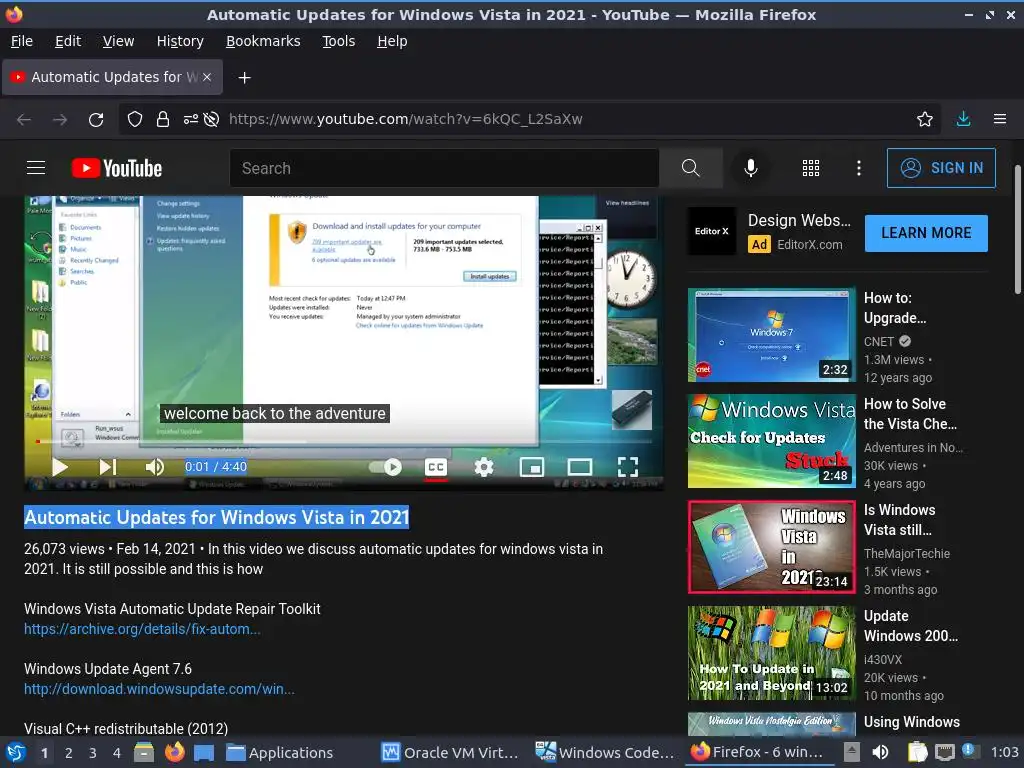Focus the YouTube Search input field

pos(444,168)
